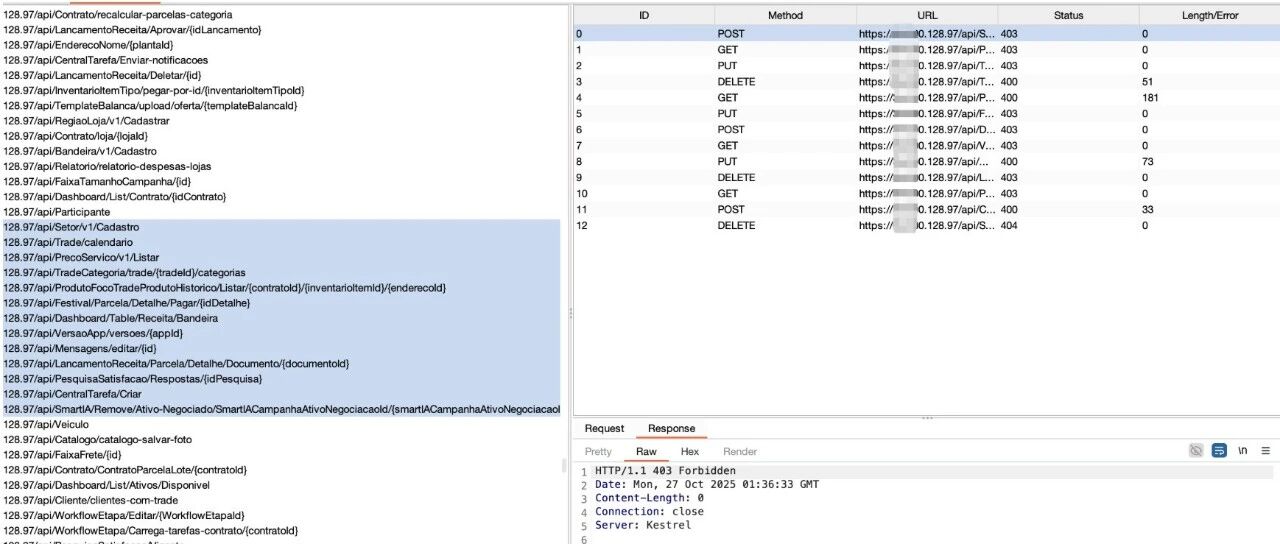Select the Relatorio/relatorio-despesas-lojas endpoint

click(x=107, y=166)
